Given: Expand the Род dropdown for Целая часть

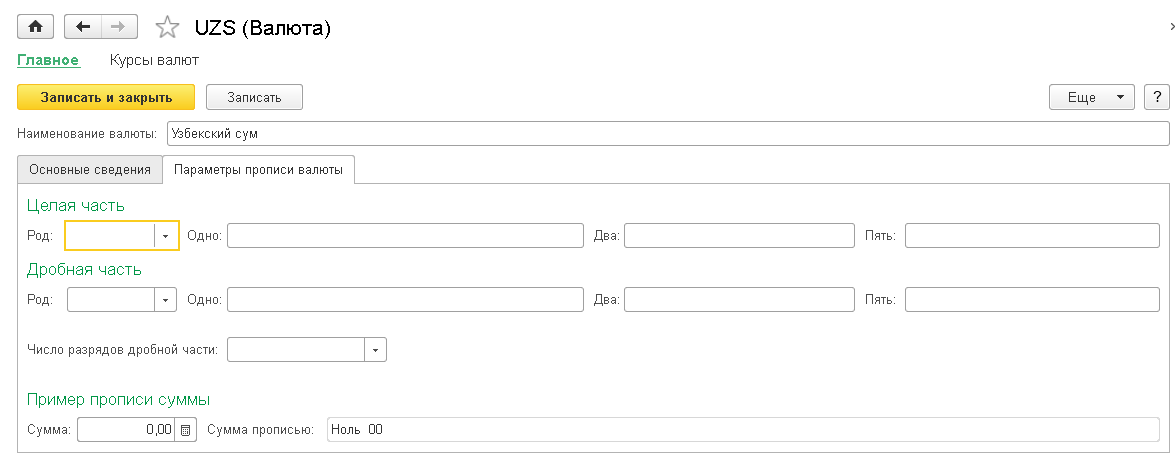Looking at the screenshot, I should click(x=166, y=235).
